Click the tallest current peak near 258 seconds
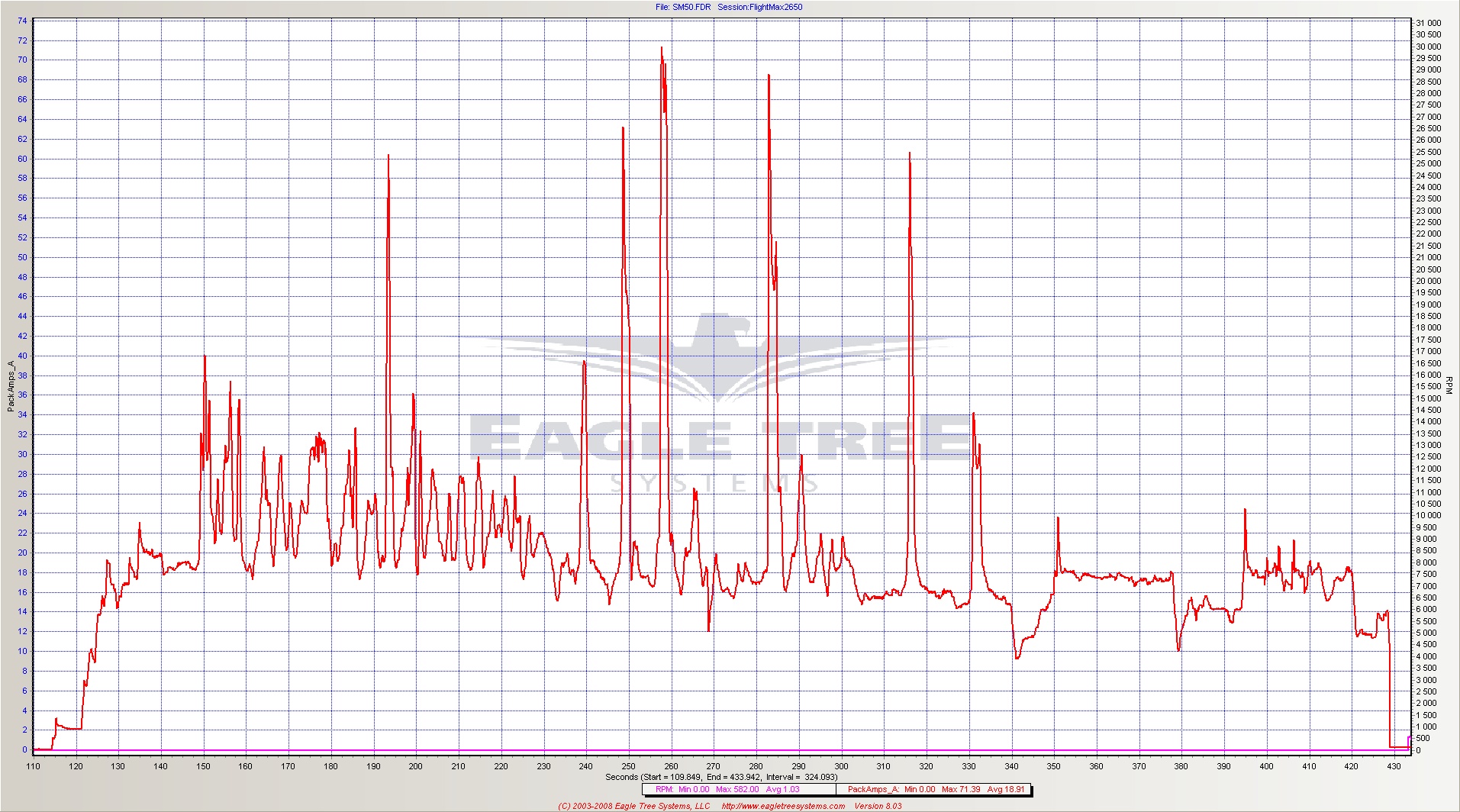Image resolution: width=1460 pixels, height=812 pixels. click(x=661, y=49)
